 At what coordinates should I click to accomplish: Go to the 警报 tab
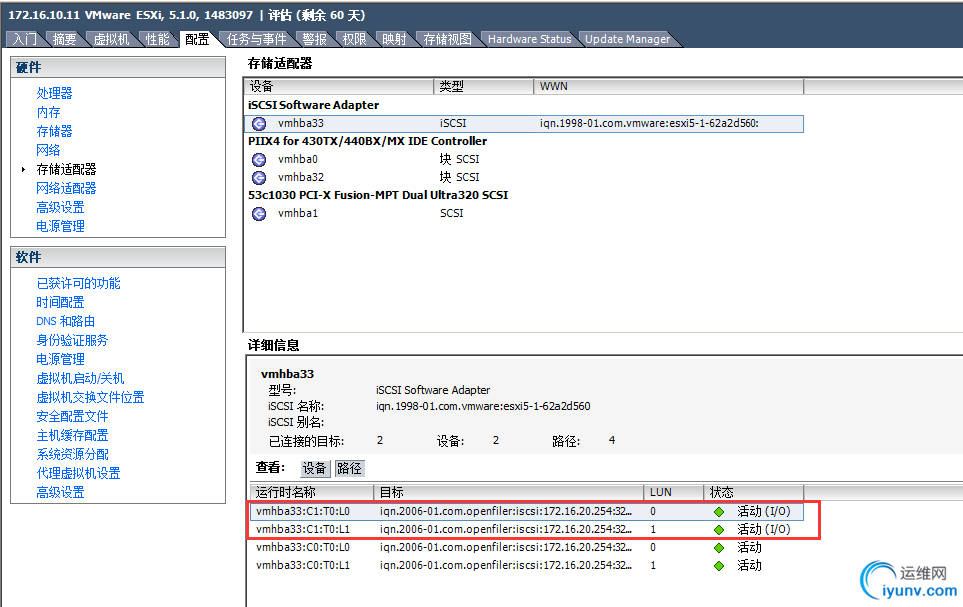pos(314,39)
